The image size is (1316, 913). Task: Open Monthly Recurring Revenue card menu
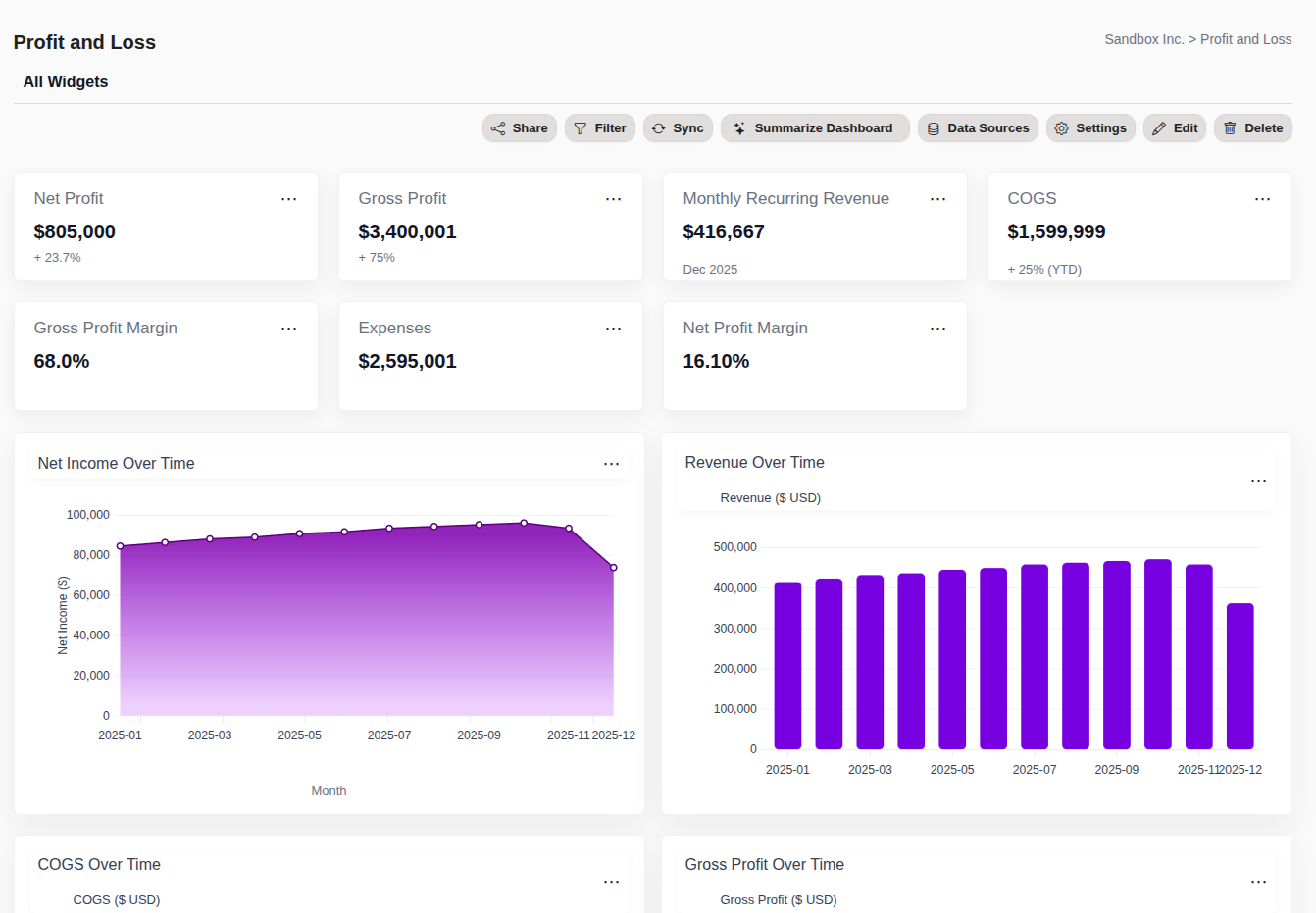pos(937,199)
